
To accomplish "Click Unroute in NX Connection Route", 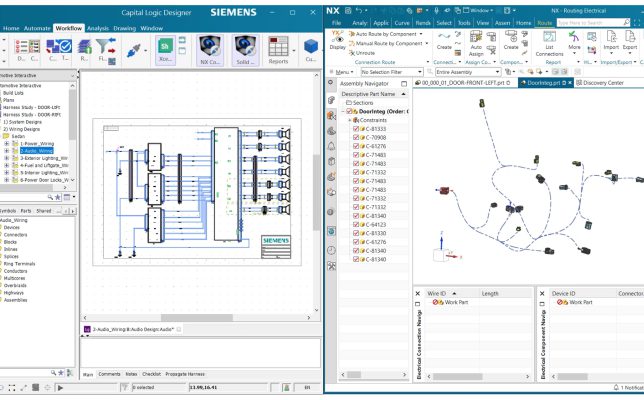I will pyautogui.click(x=362, y=53).
